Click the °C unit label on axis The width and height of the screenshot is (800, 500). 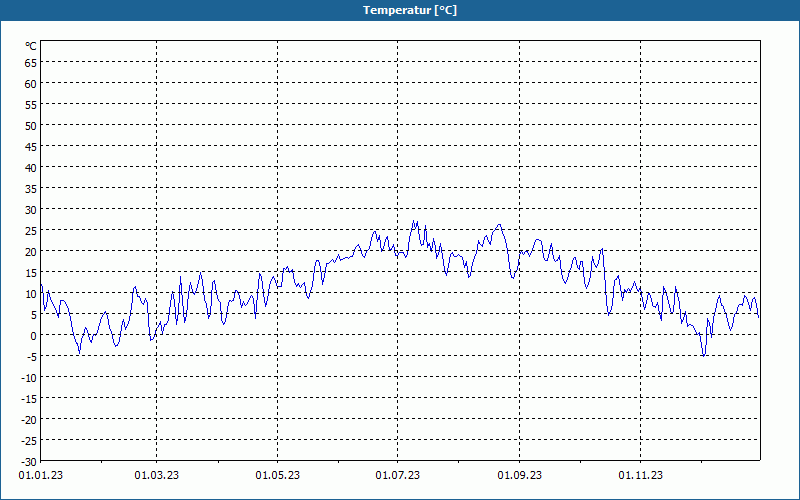31,46
